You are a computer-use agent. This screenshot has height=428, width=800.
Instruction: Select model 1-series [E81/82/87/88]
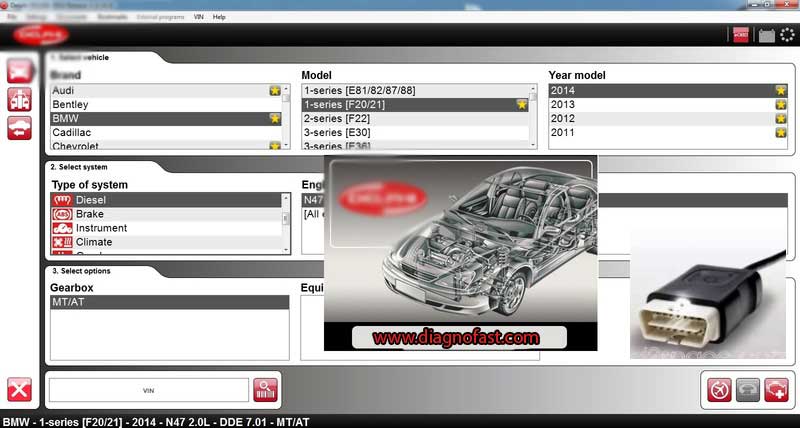tap(415, 91)
